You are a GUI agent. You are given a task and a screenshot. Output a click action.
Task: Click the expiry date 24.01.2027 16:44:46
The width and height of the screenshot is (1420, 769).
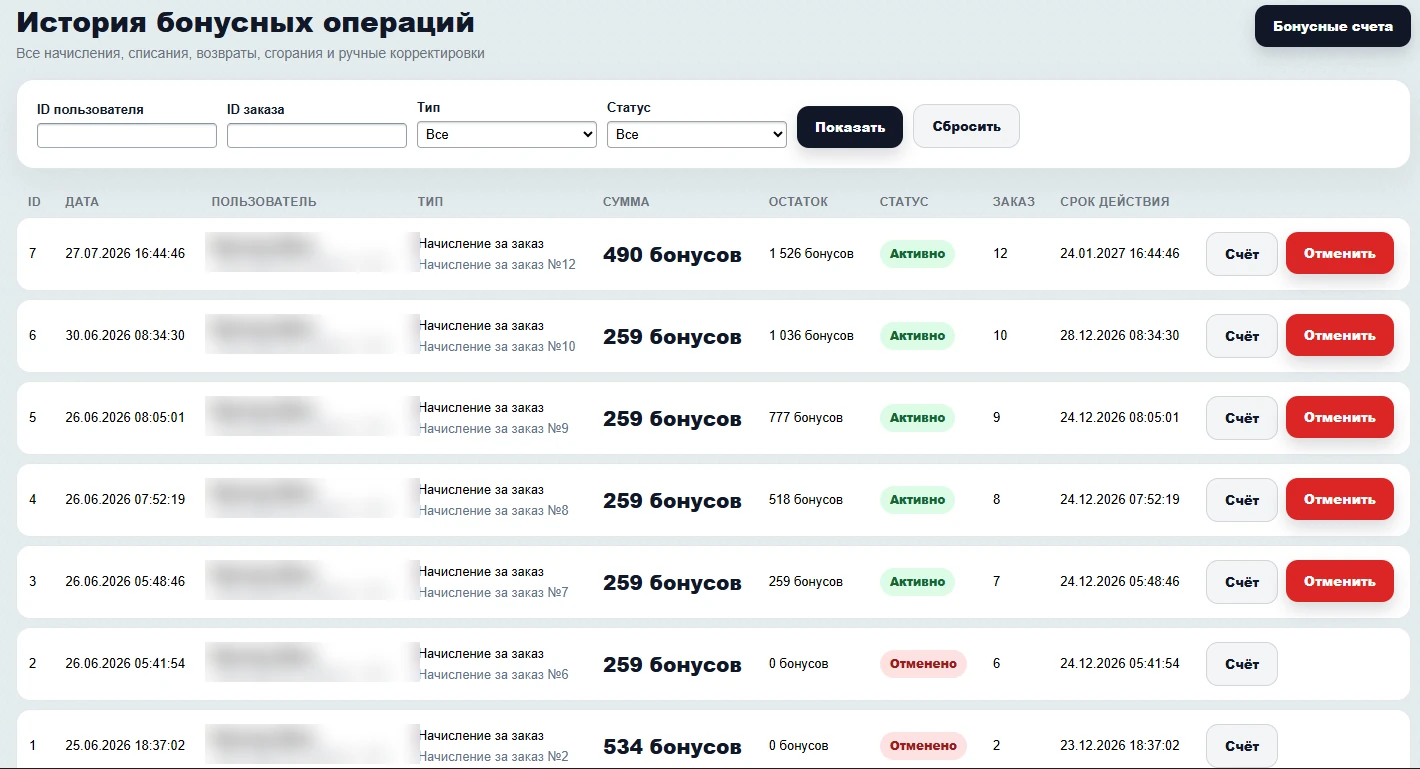(1120, 254)
